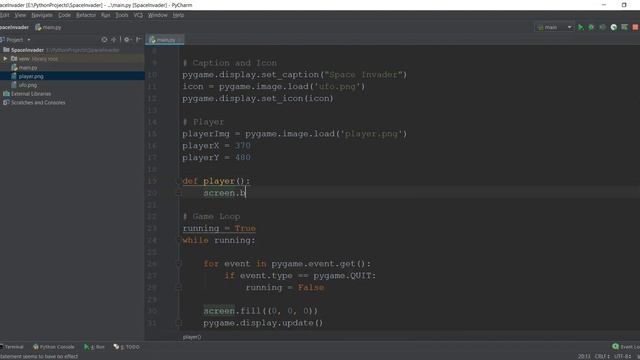Click the locate/scroll-from-source target icon in Project panel
The image size is (640, 360).
pos(104,40)
